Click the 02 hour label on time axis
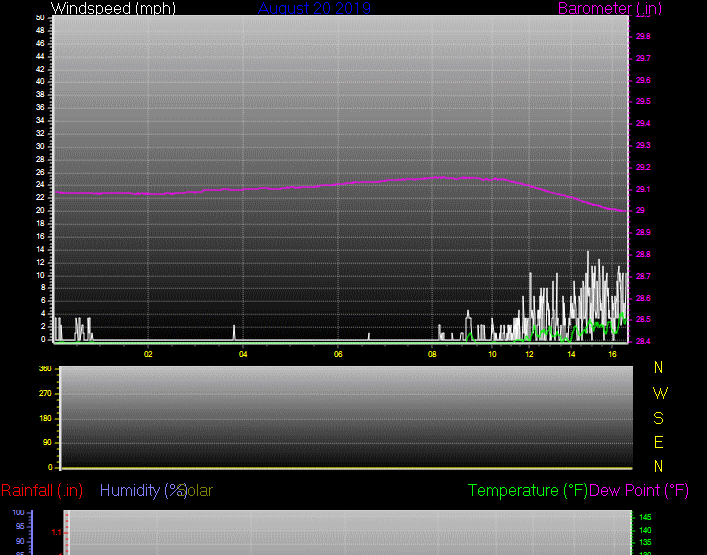The width and height of the screenshot is (707, 555). coord(148,354)
